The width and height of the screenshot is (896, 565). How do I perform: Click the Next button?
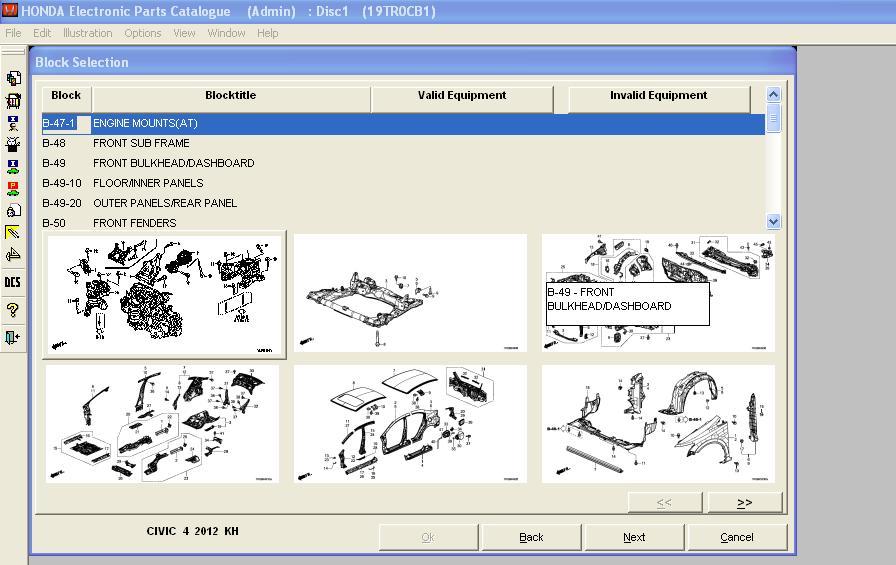634,537
